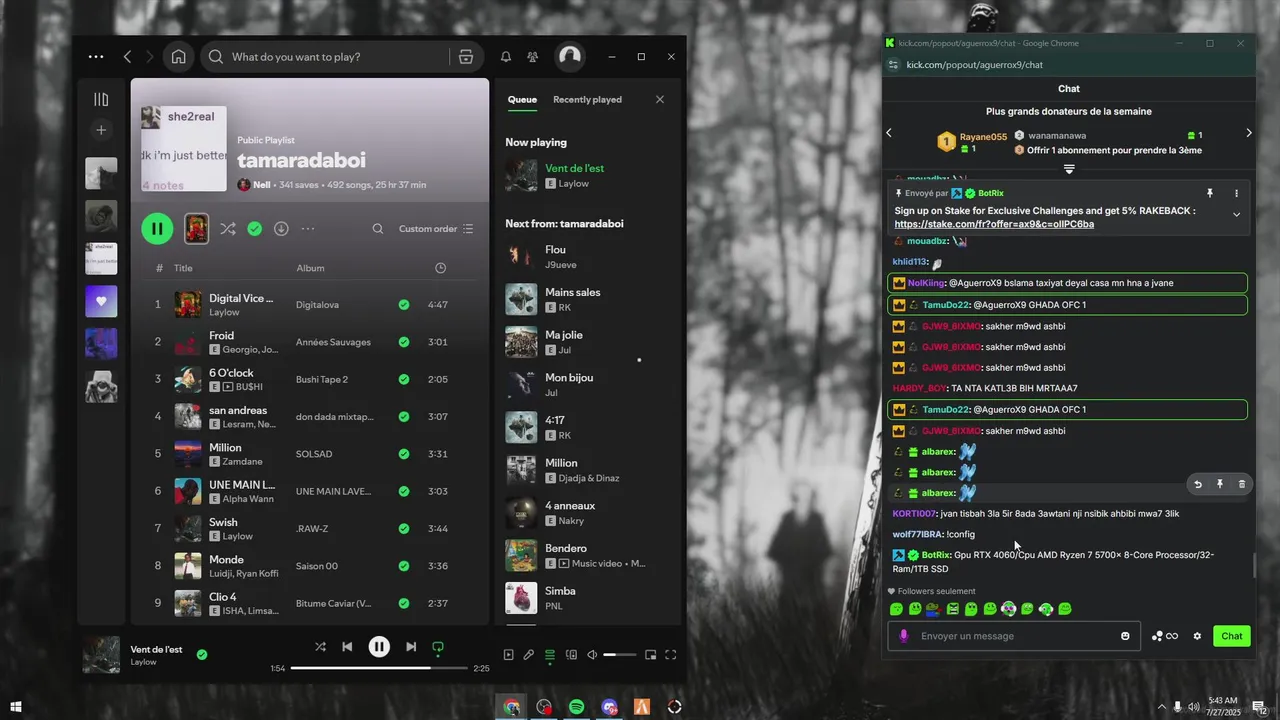Close the Spotify queue panel
Screen dimensions: 1280x720
pyautogui.click(x=660, y=99)
